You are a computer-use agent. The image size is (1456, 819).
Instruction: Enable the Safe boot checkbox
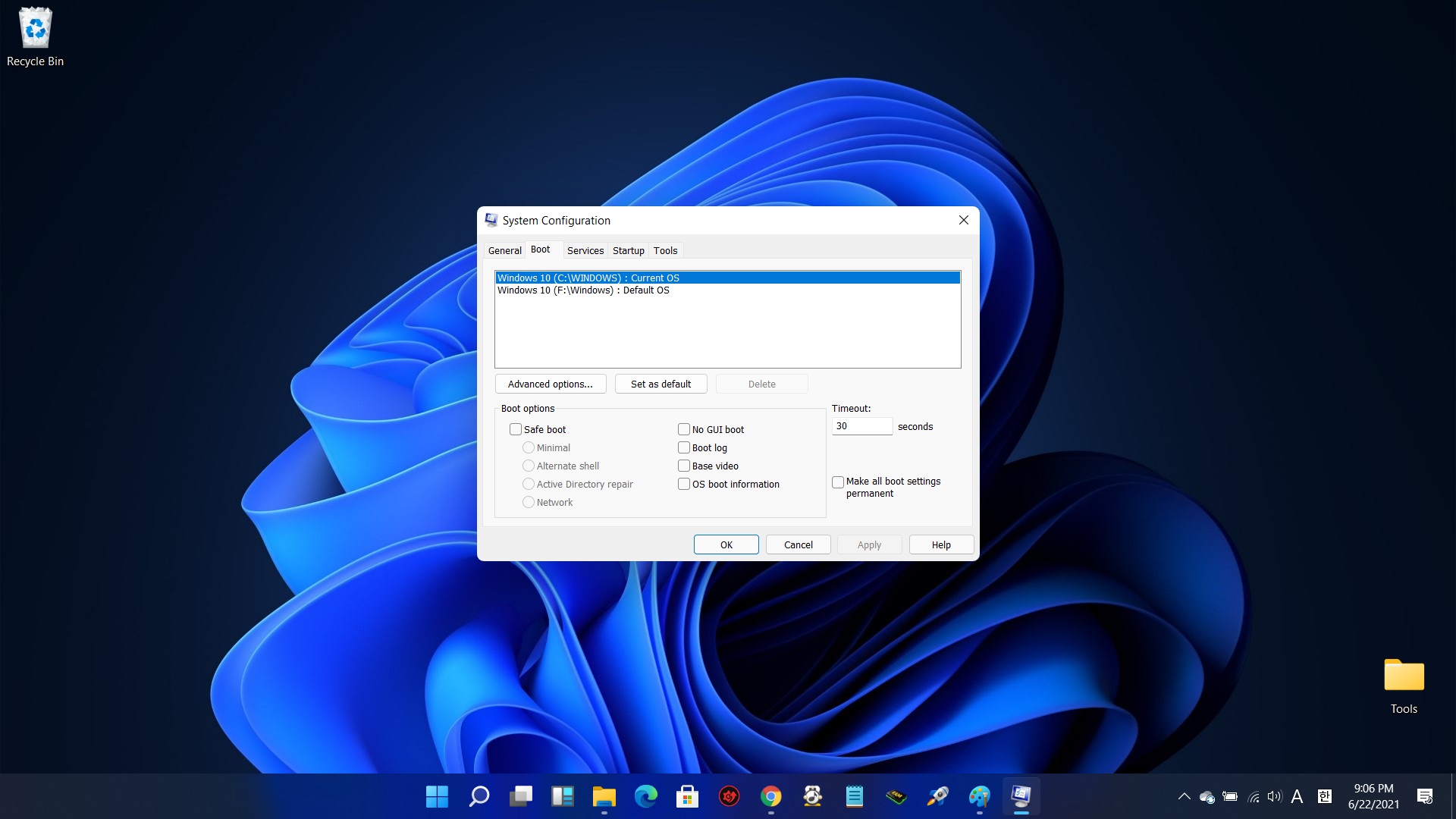coord(516,429)
